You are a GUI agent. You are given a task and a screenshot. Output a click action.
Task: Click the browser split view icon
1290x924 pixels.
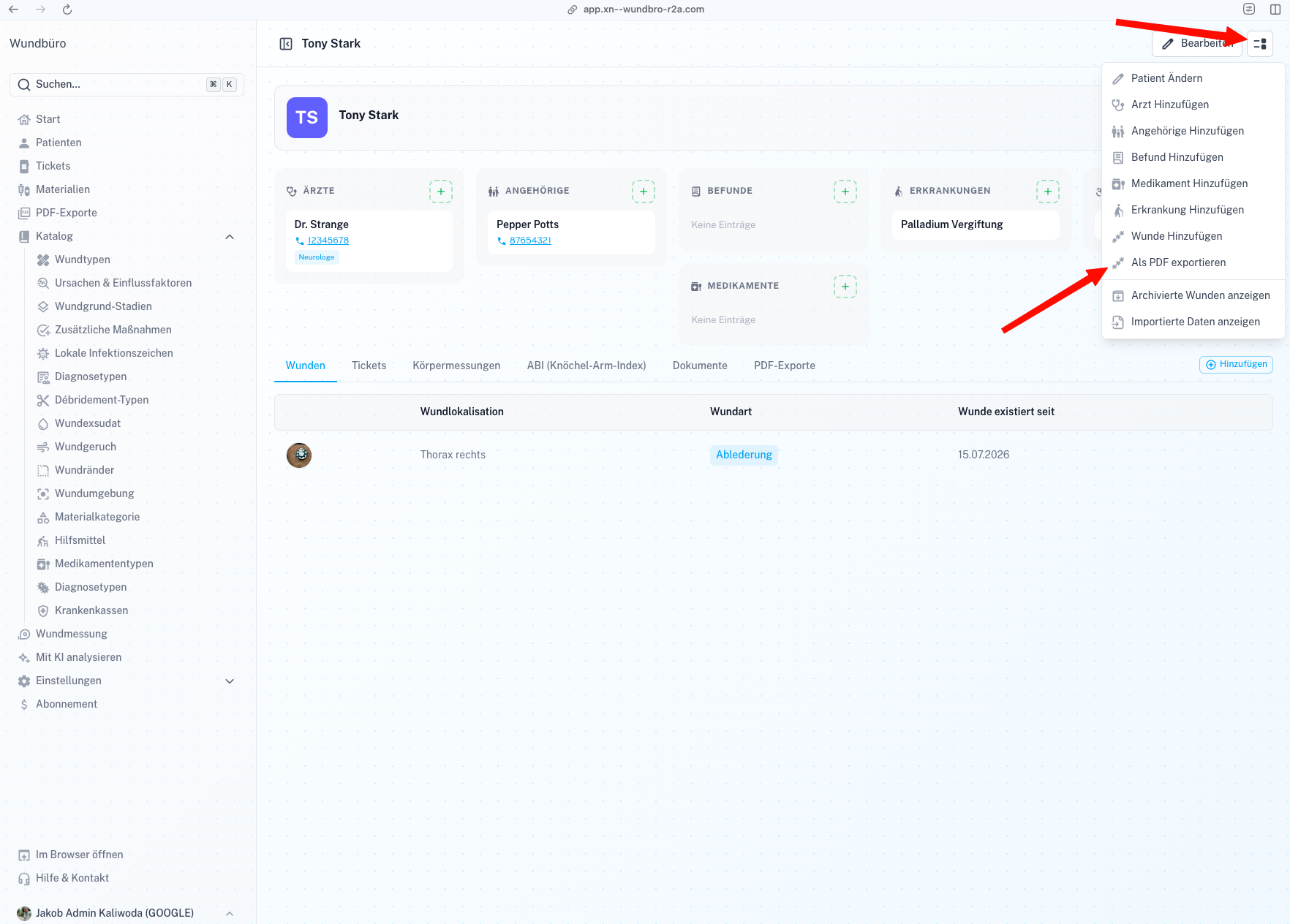coord(1275,10)
